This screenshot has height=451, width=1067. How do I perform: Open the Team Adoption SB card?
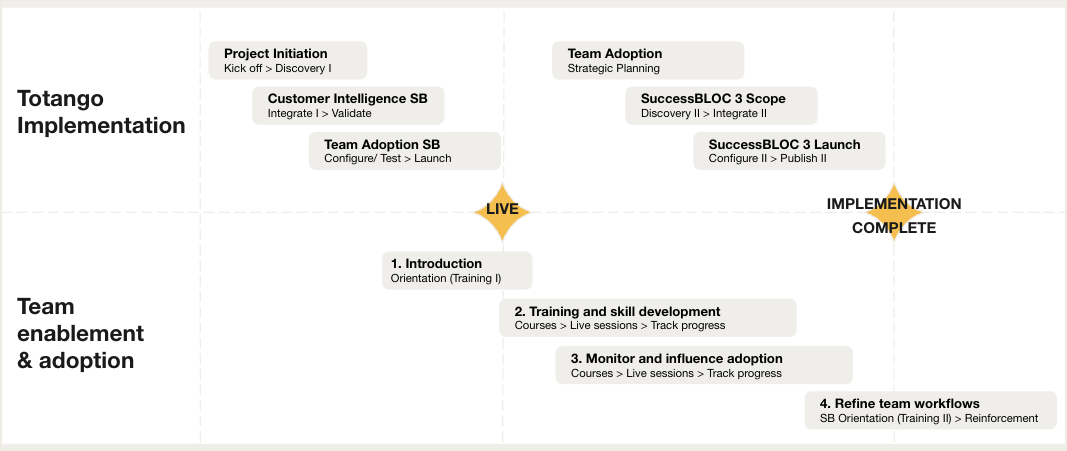pyautogui.click(x=405, y=151)
